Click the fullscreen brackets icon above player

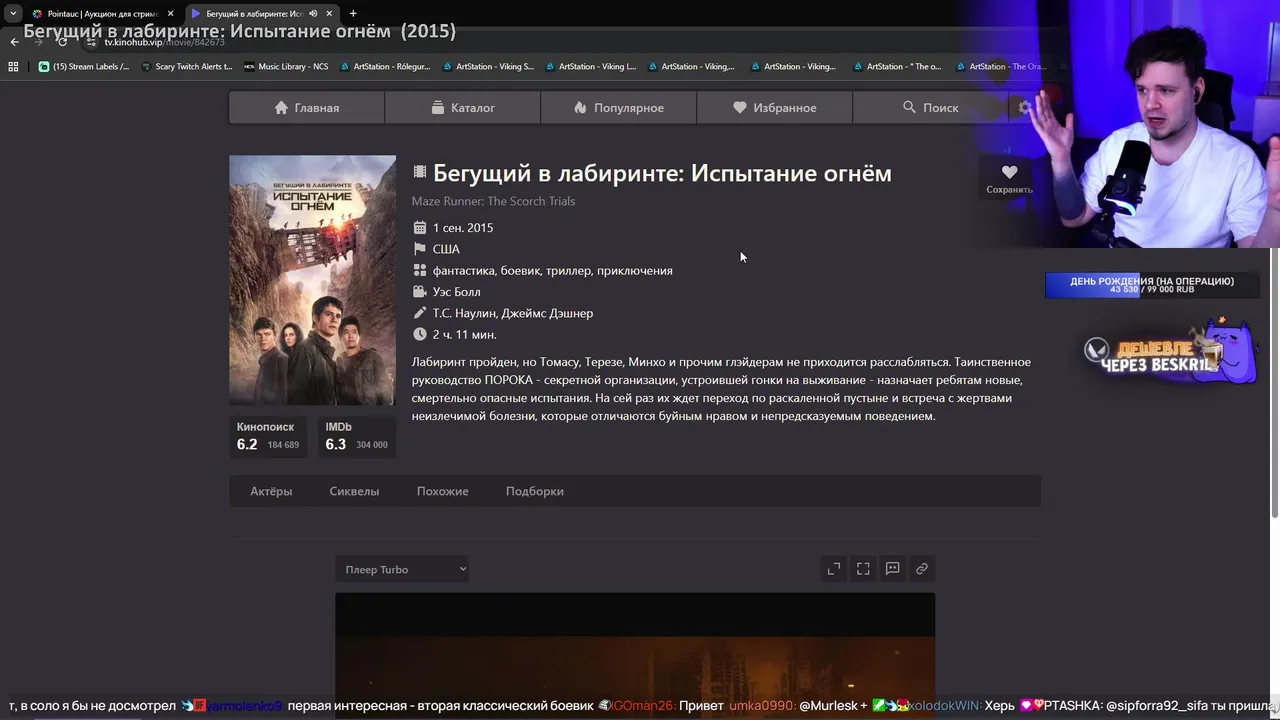pos(863,569)
